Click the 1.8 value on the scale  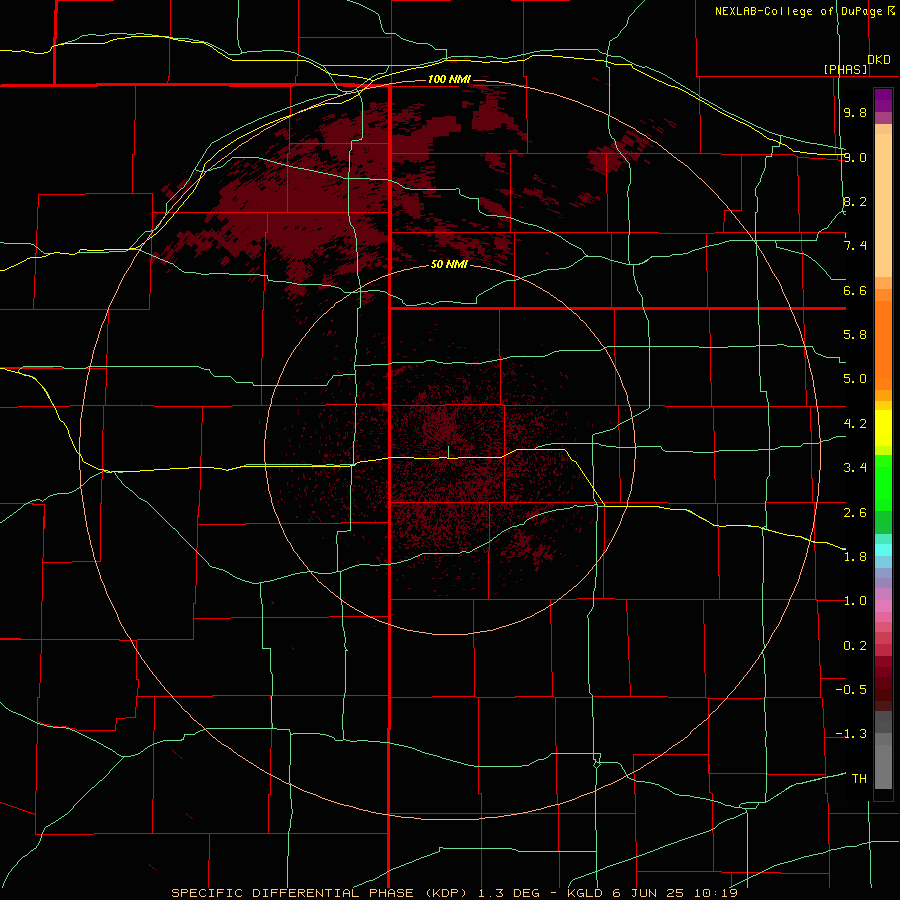[855, 557]
